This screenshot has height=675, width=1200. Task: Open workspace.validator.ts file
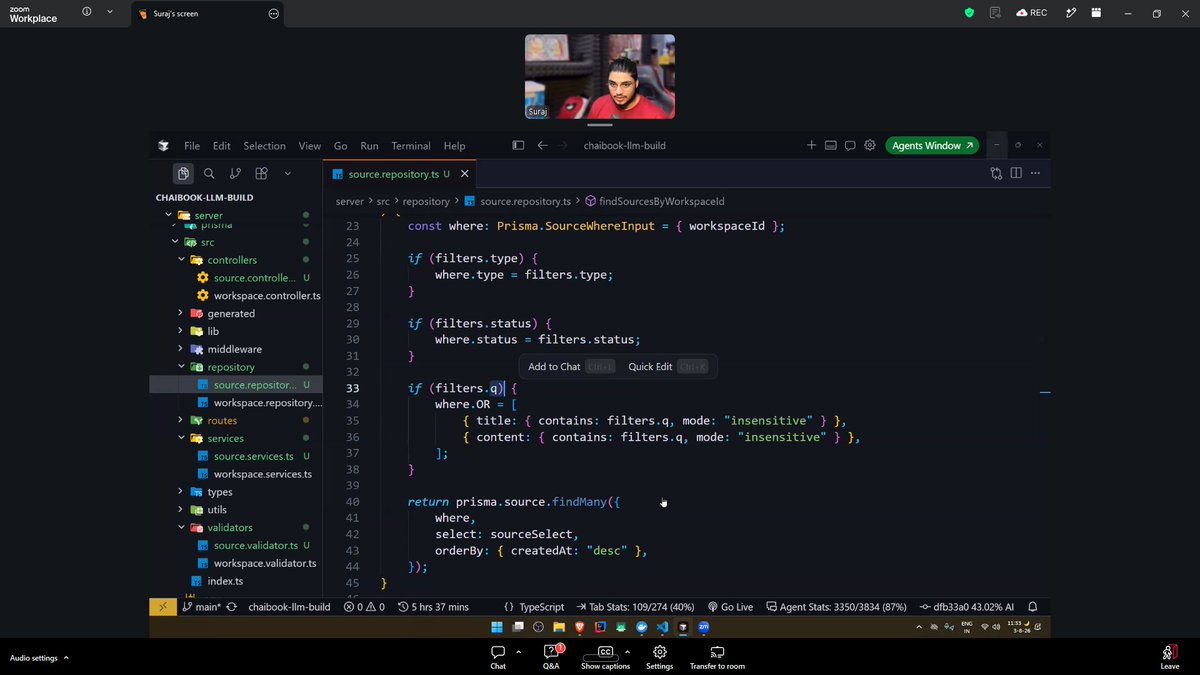pos(264,563)
